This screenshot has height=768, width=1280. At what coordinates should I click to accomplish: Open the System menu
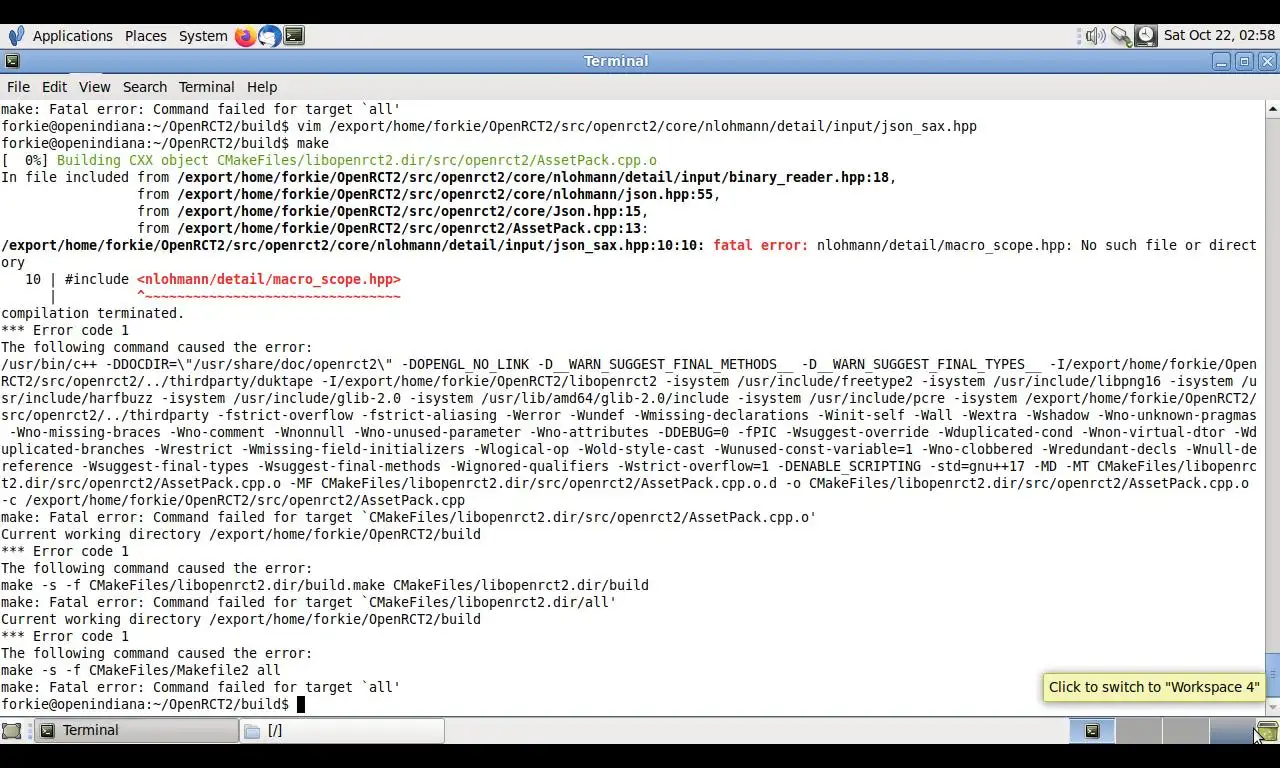tap(203, 36)
